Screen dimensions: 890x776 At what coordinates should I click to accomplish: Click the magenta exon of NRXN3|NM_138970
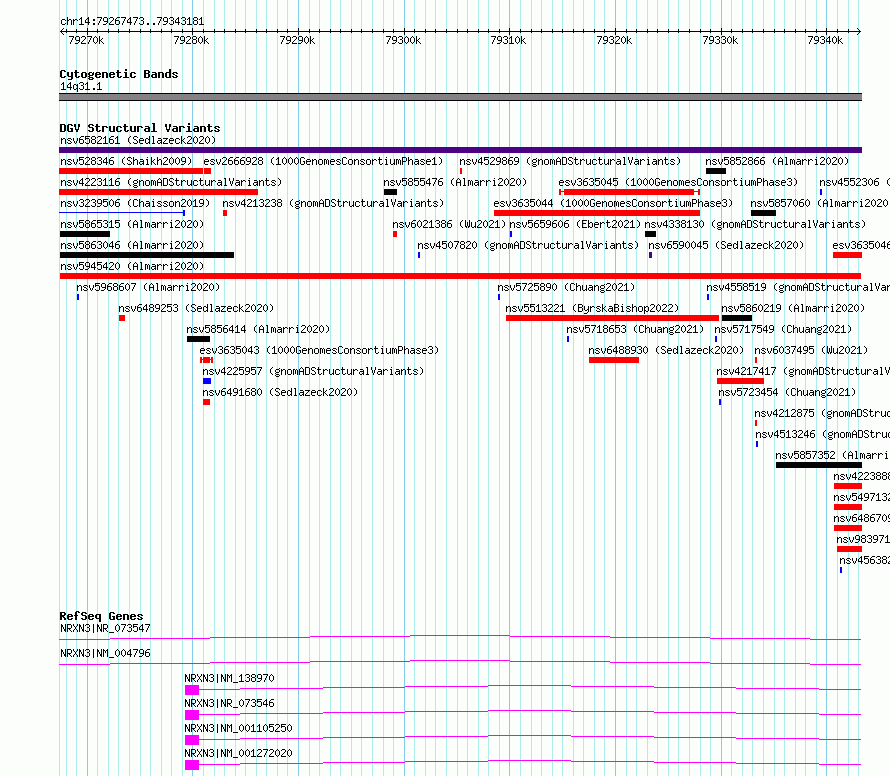(x=192, y=690)
